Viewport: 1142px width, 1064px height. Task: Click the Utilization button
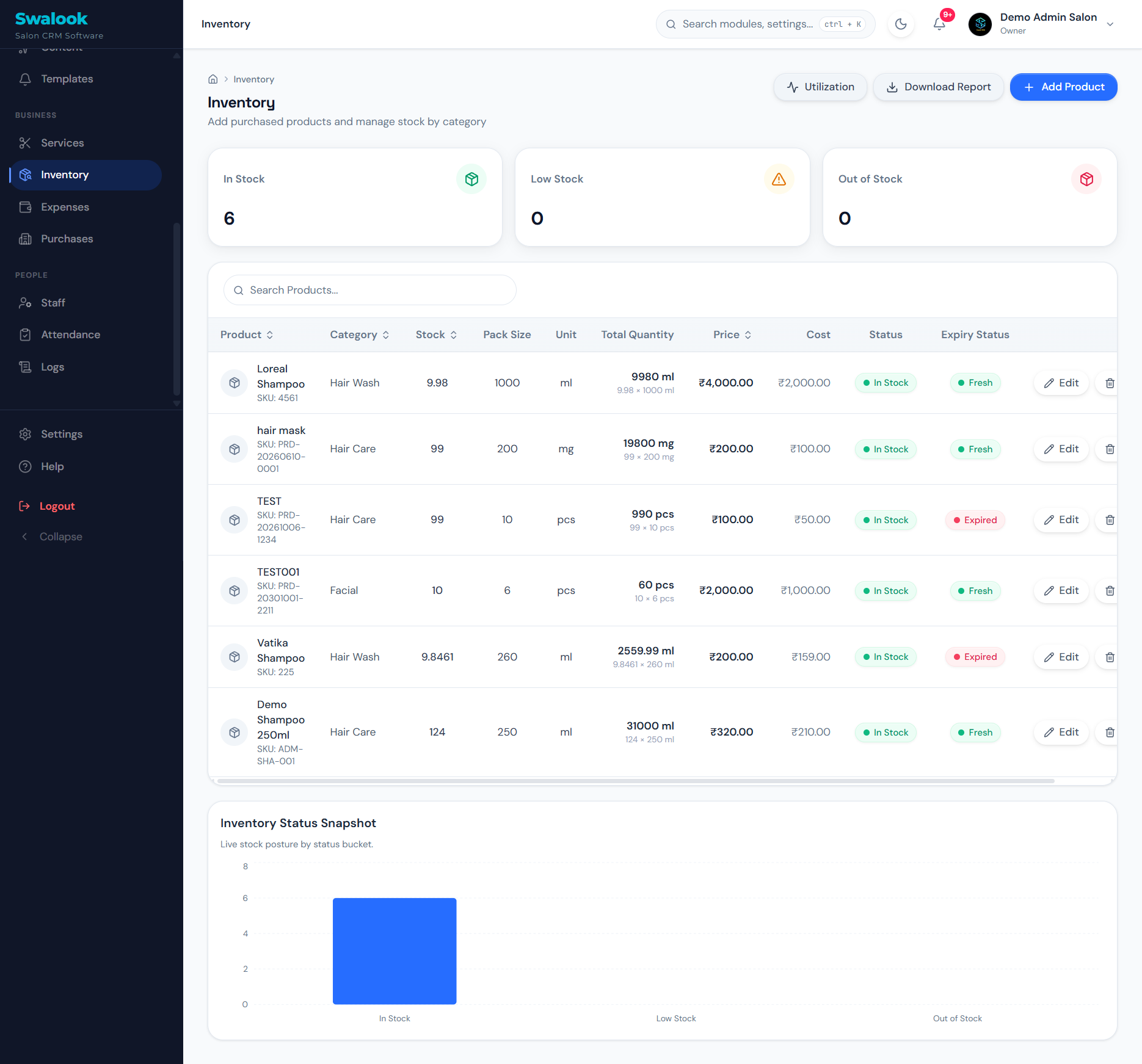coord(820,87)
